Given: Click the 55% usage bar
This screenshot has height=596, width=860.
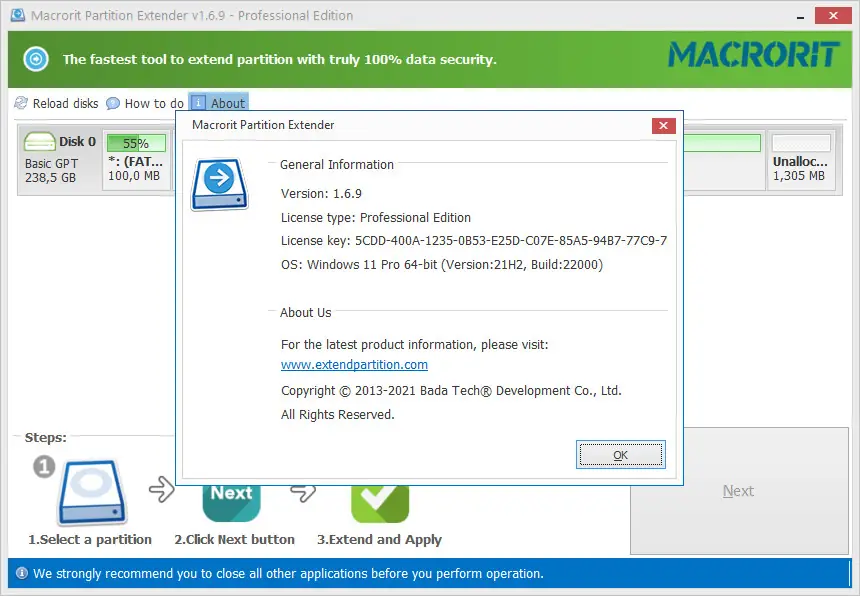Looking at the screenshot, I should (x=136, y=143).
